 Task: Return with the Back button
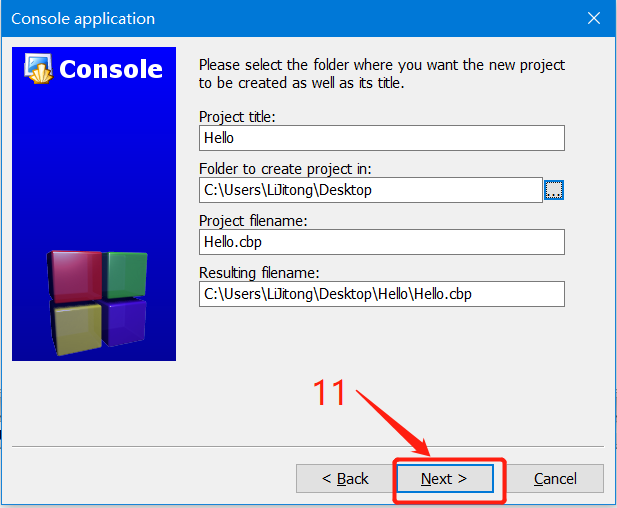point(345,478)
